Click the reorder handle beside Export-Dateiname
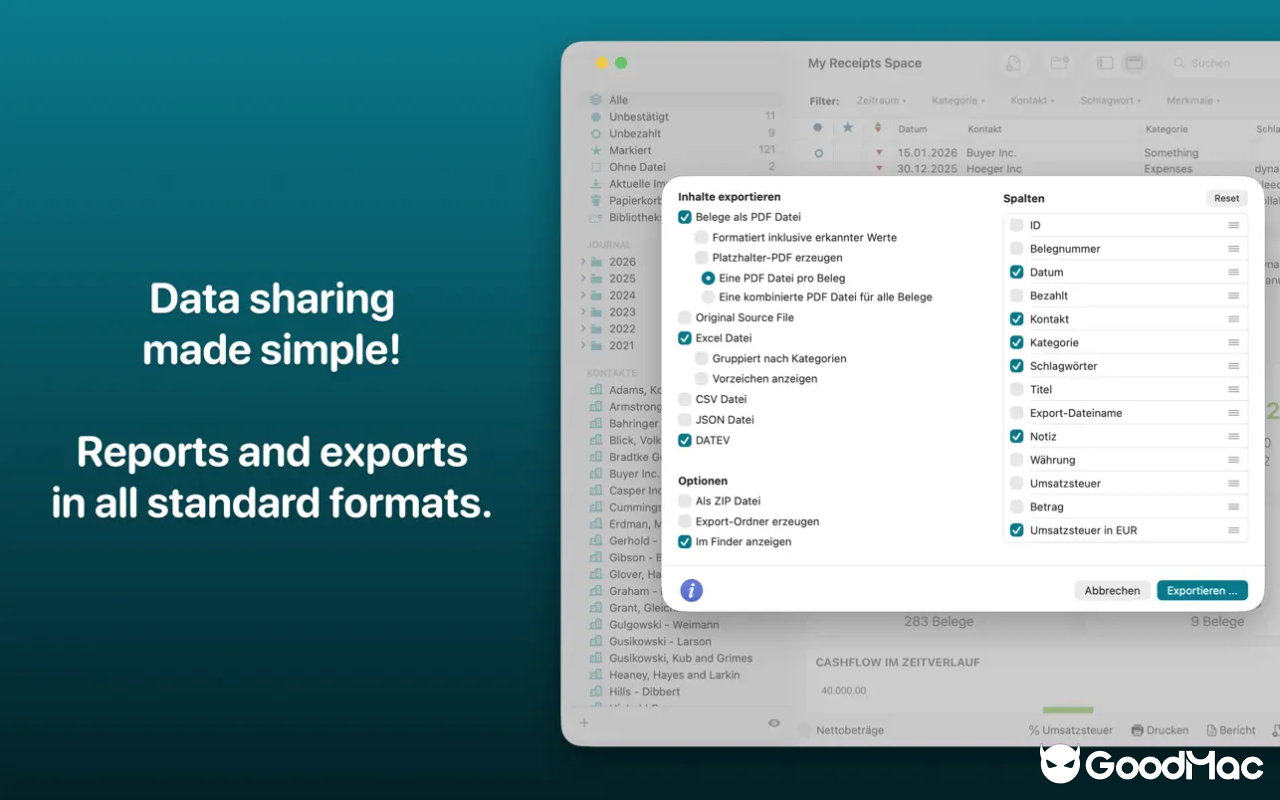This screenshot has height=800, width=1280. click(x=1234, y=413)
